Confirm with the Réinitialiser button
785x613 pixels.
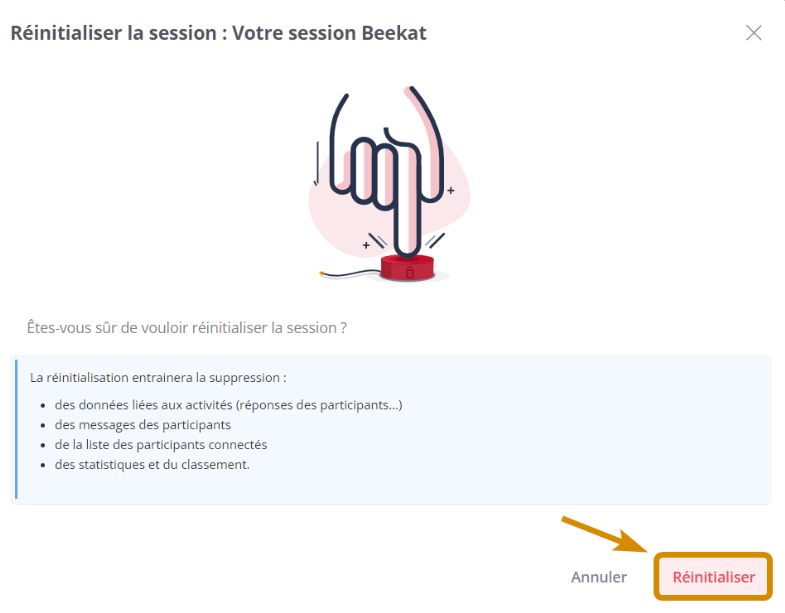(x=713, y=577)
